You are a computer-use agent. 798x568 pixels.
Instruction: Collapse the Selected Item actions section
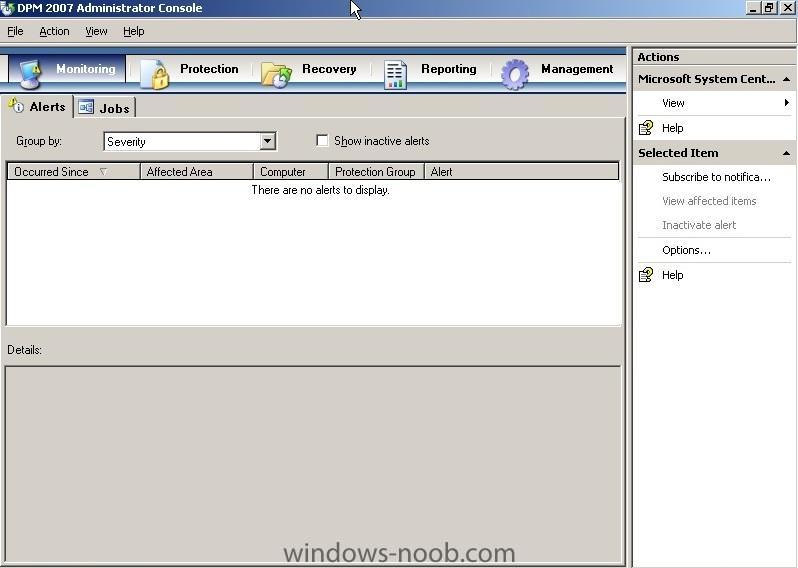click(786, 153)
